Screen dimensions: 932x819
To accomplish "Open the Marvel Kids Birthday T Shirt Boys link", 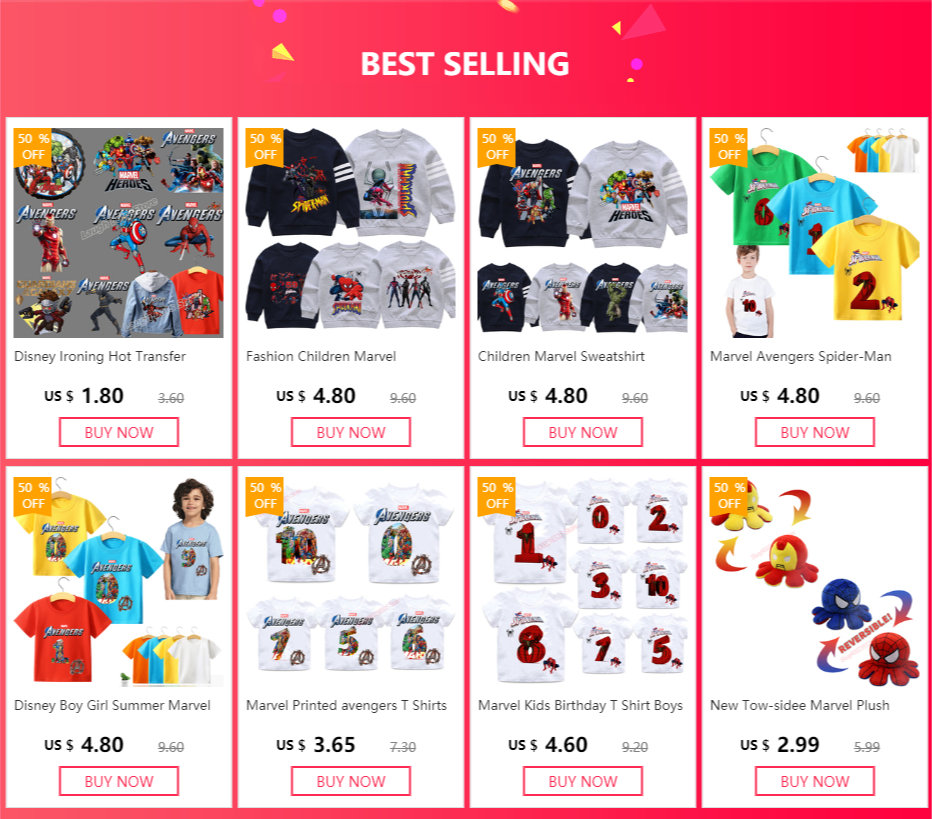I will click(580, 705).
